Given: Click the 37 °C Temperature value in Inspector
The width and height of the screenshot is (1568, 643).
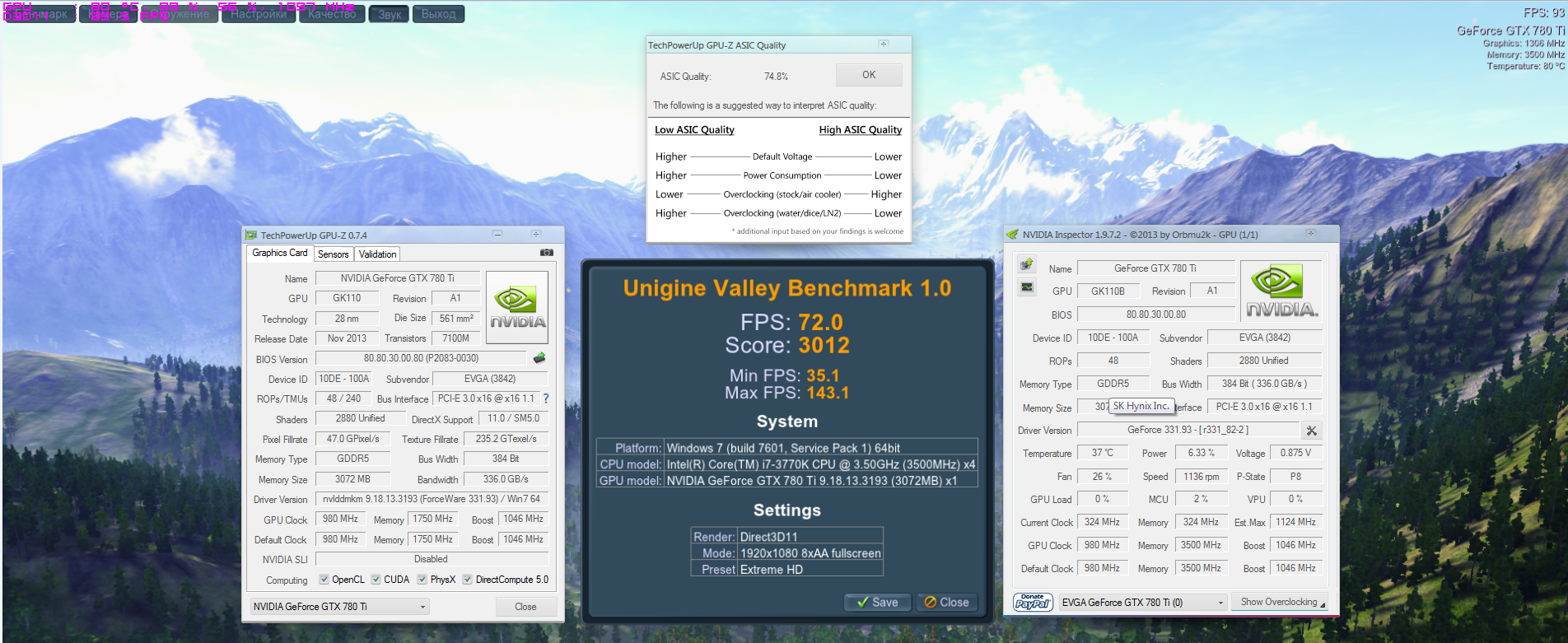Looking at the screenshot, I should pyautogui.click(x=1103, y=453).
